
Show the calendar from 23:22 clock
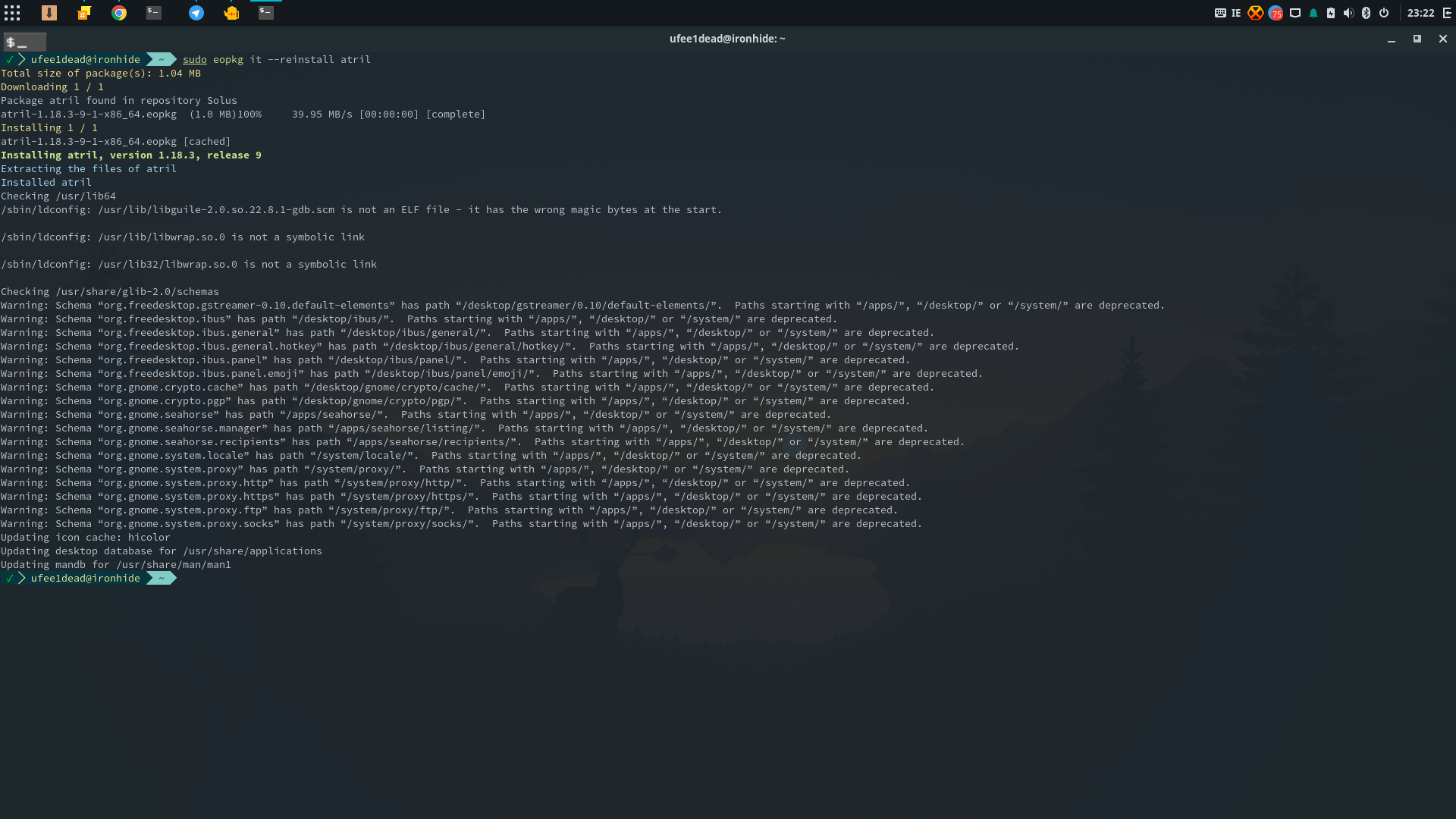(x=1421, y=13)
